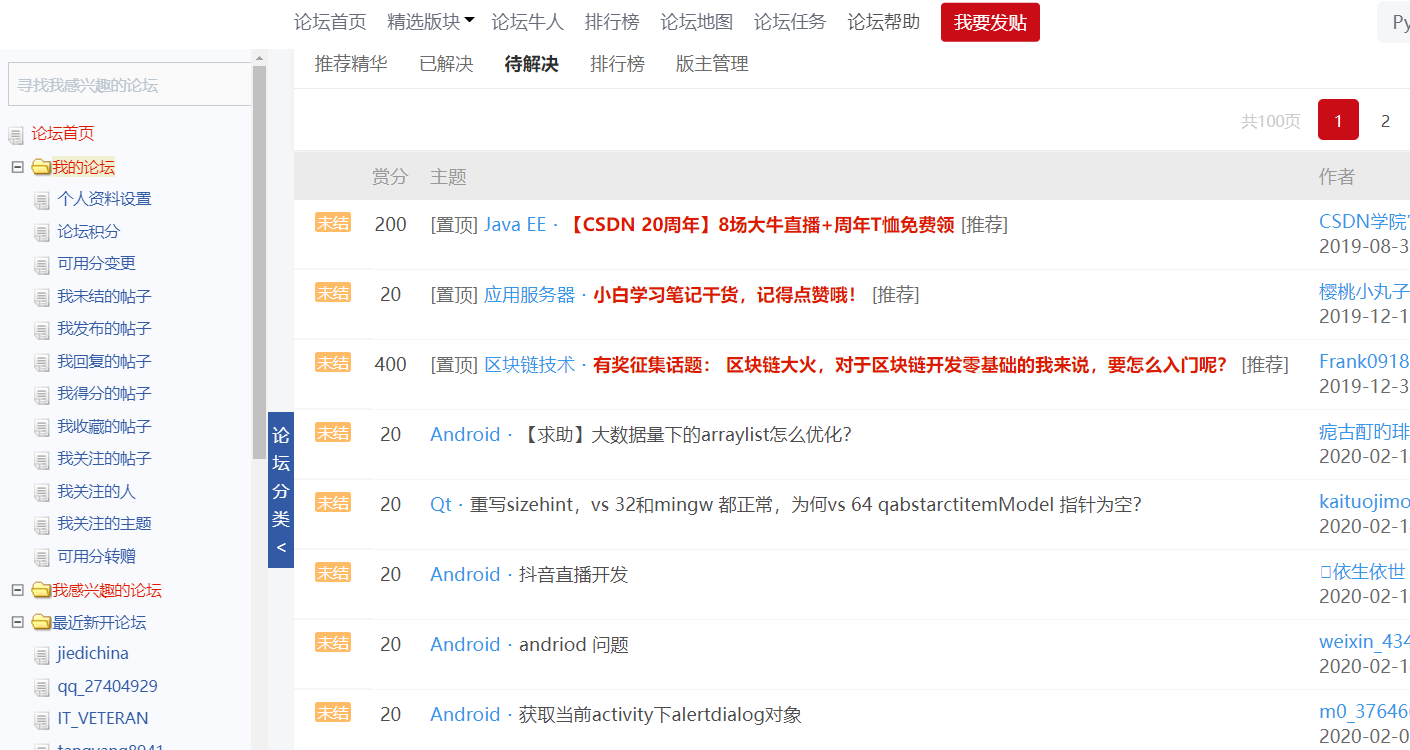The height and width of the screenshot is (750, 1410).
Task: Open the arraylist怎么优化 post
Action: coord(687,435)
